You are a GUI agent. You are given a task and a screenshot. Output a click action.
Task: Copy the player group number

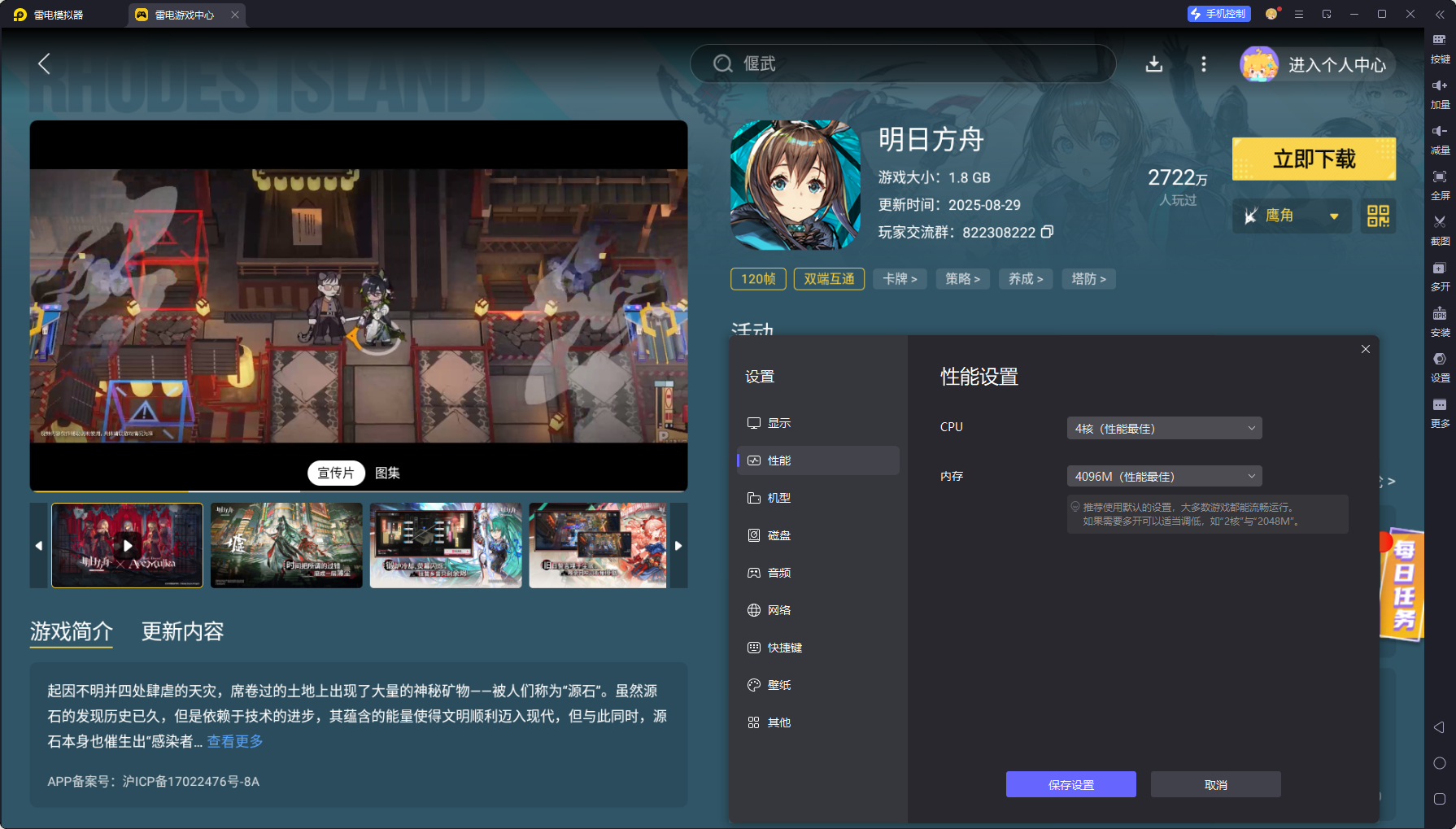[1048, 232]
